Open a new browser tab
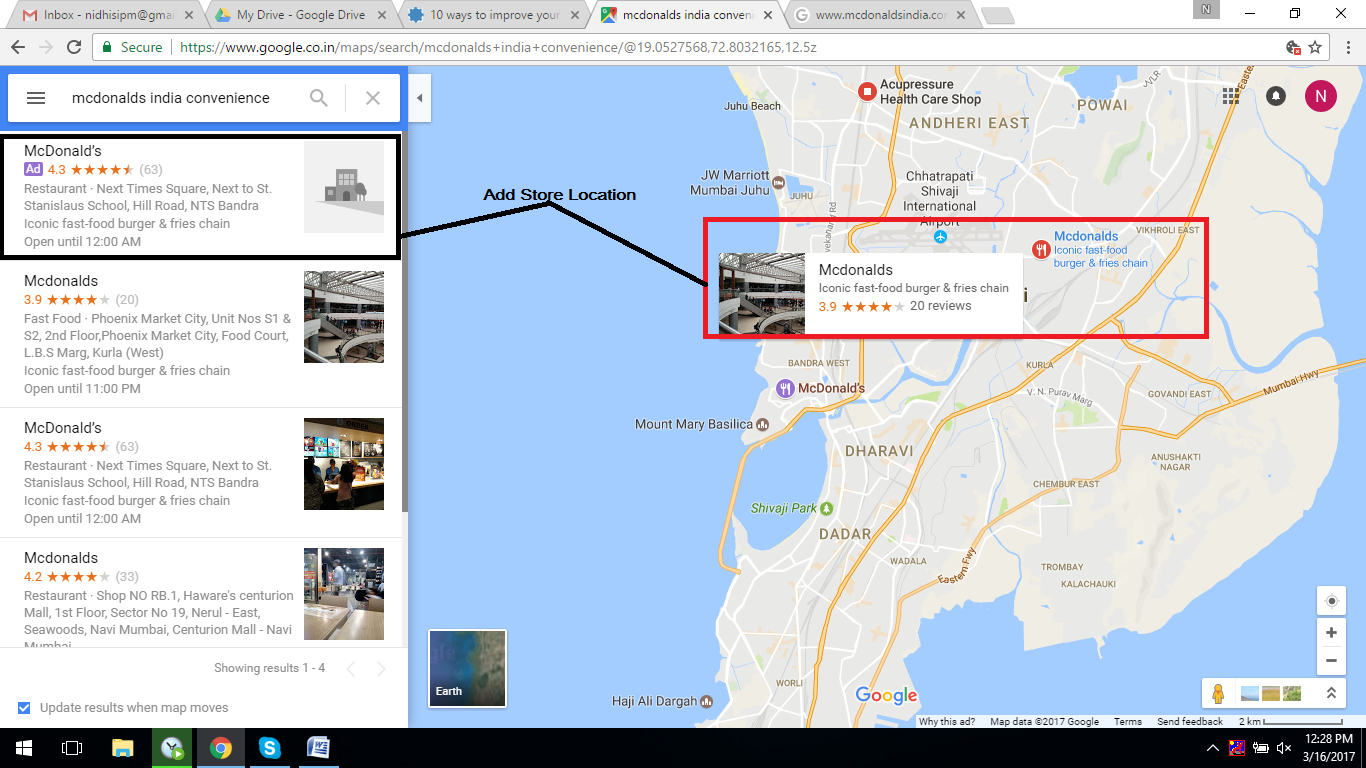This screenshot has width=1366, height=768. [x=998, y=16]
